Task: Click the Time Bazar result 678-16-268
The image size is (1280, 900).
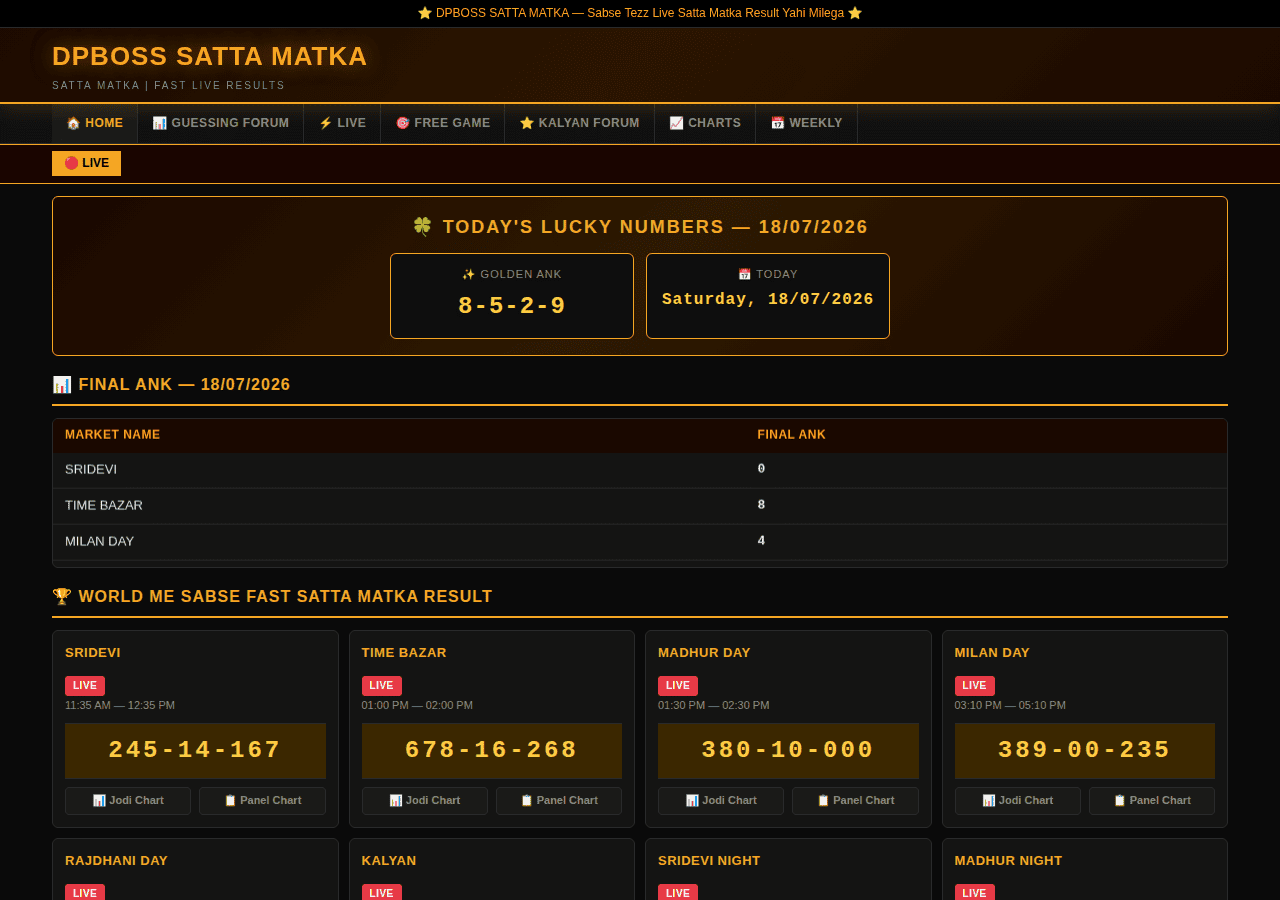Action: [x=492, y=750]
